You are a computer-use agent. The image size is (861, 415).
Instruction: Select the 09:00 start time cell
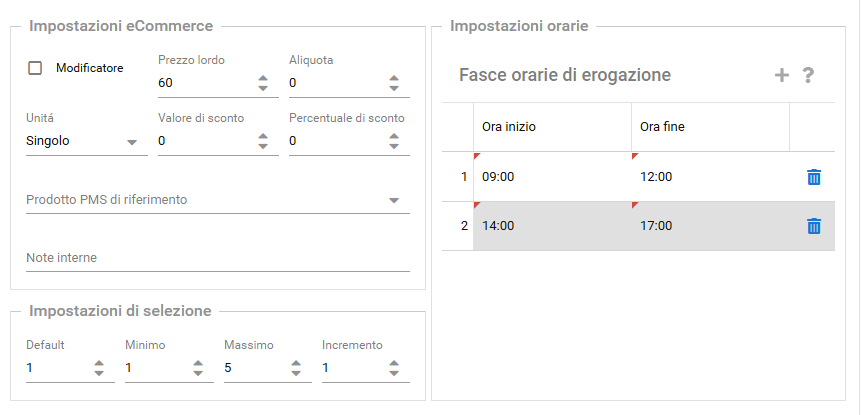551,177
